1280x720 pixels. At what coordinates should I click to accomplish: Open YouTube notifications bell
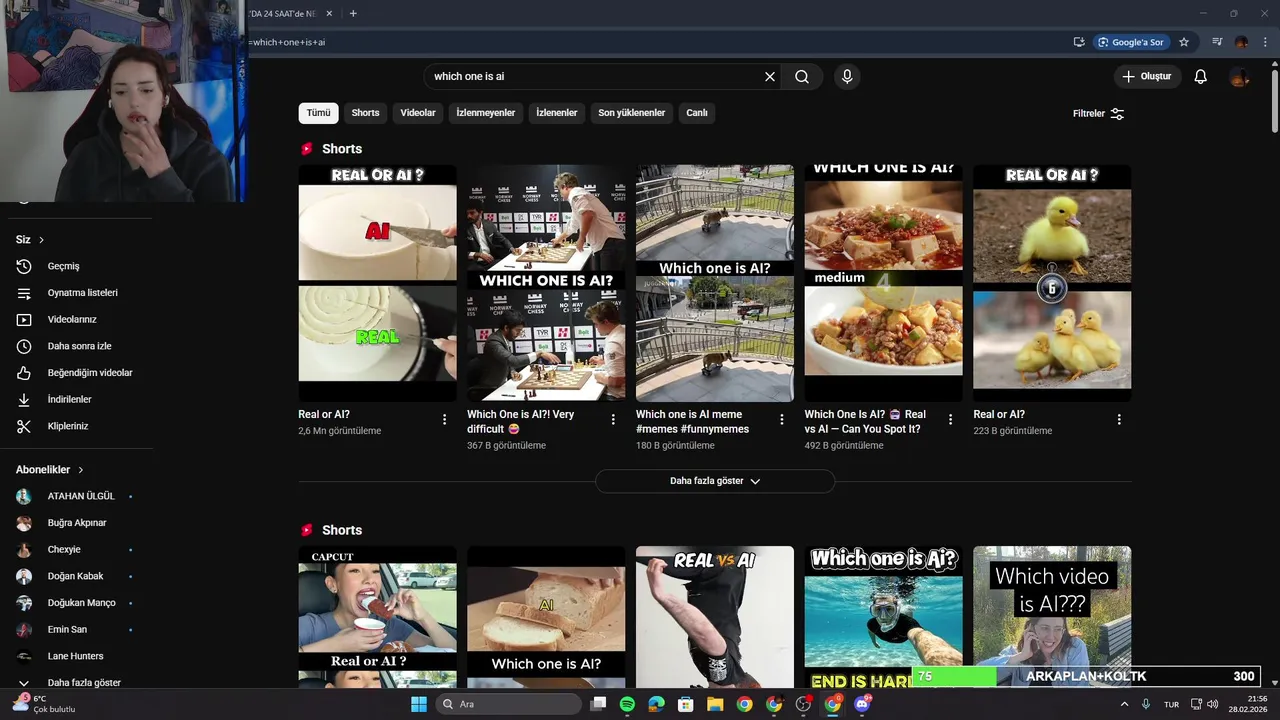coord(1201,77)
